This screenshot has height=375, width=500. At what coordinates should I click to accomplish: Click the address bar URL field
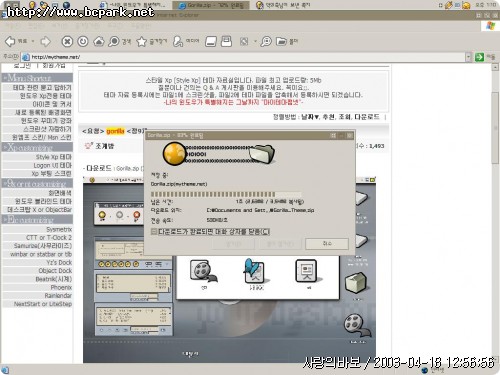tap(243, 57)
